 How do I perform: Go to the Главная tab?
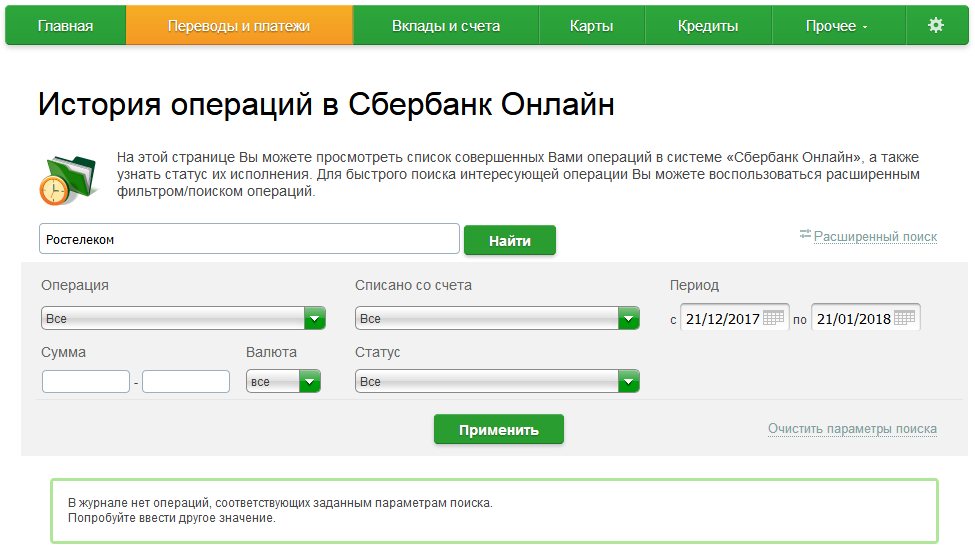65,26
